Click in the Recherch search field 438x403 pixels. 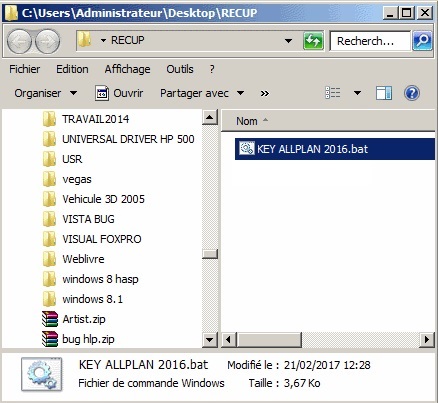click(370, 41)
